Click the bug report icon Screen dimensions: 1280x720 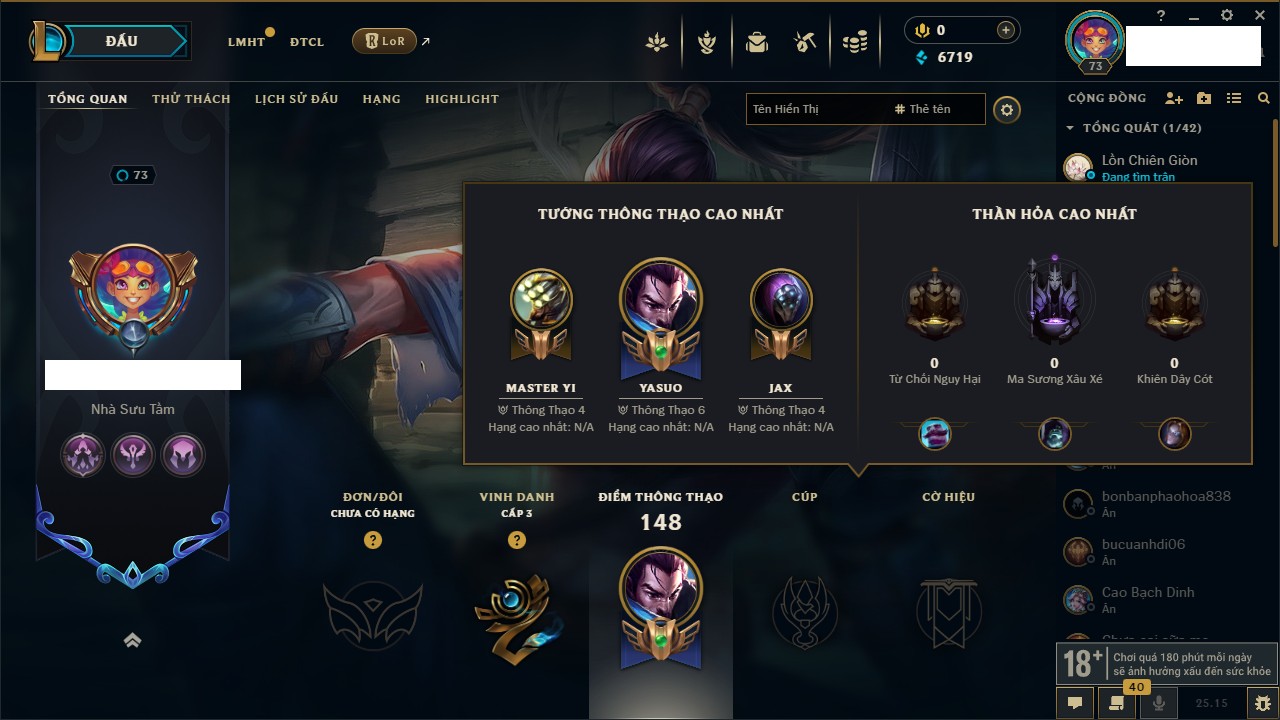point(1263,703)
